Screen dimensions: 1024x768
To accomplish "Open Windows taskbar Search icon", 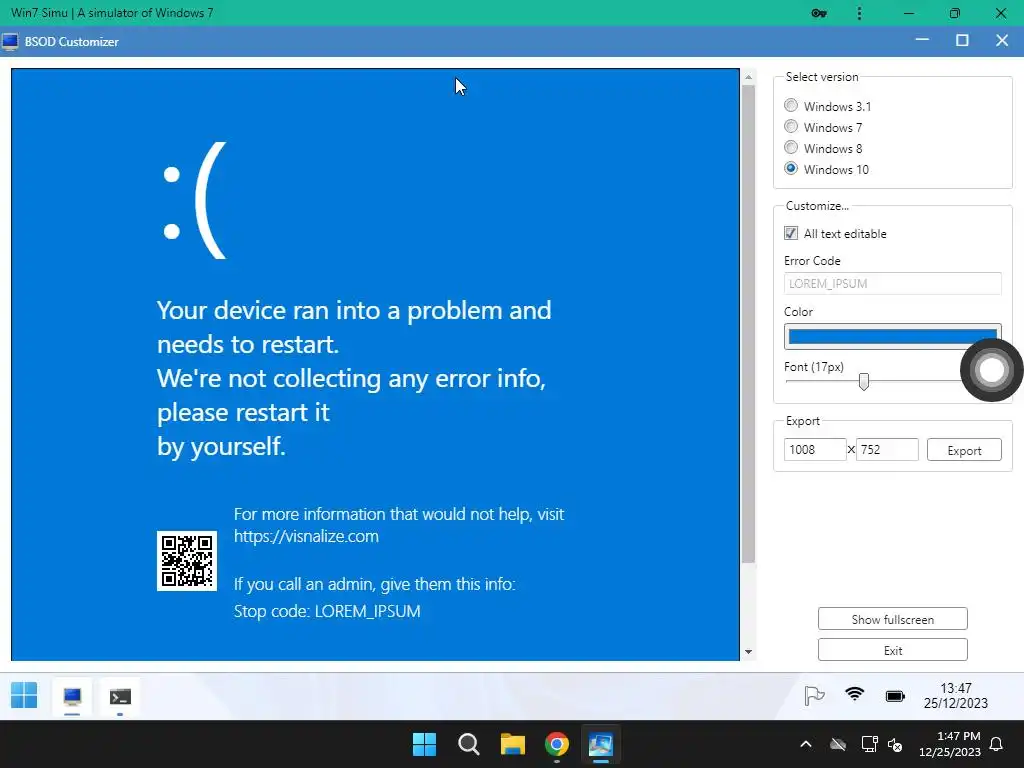I will [x=469, y=744].
